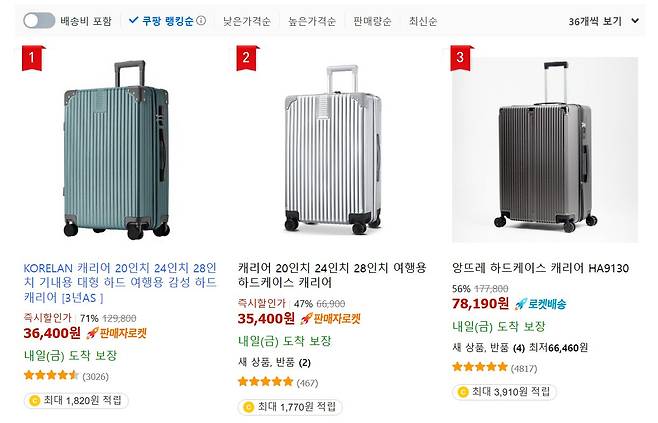658x423 pixels.
Task: Toggle the 배송비 포함 switch
Action: (38, 20)
